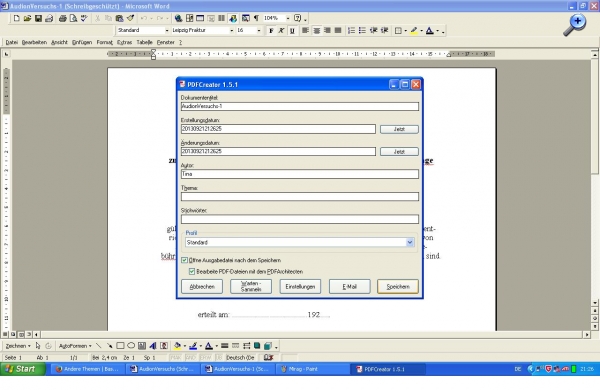This screenshot has width=600, height=390.
Task: Click the tables and borders toolbar icon
Action: [x=189, y=18]
